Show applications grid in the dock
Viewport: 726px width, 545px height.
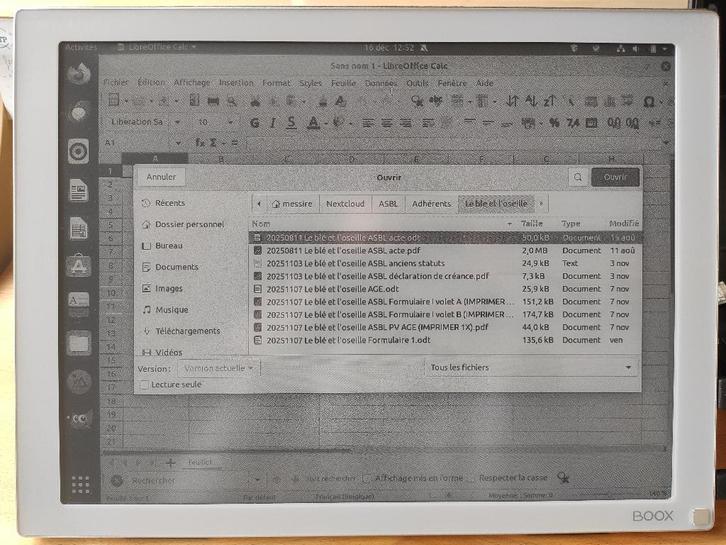[80, 484]
